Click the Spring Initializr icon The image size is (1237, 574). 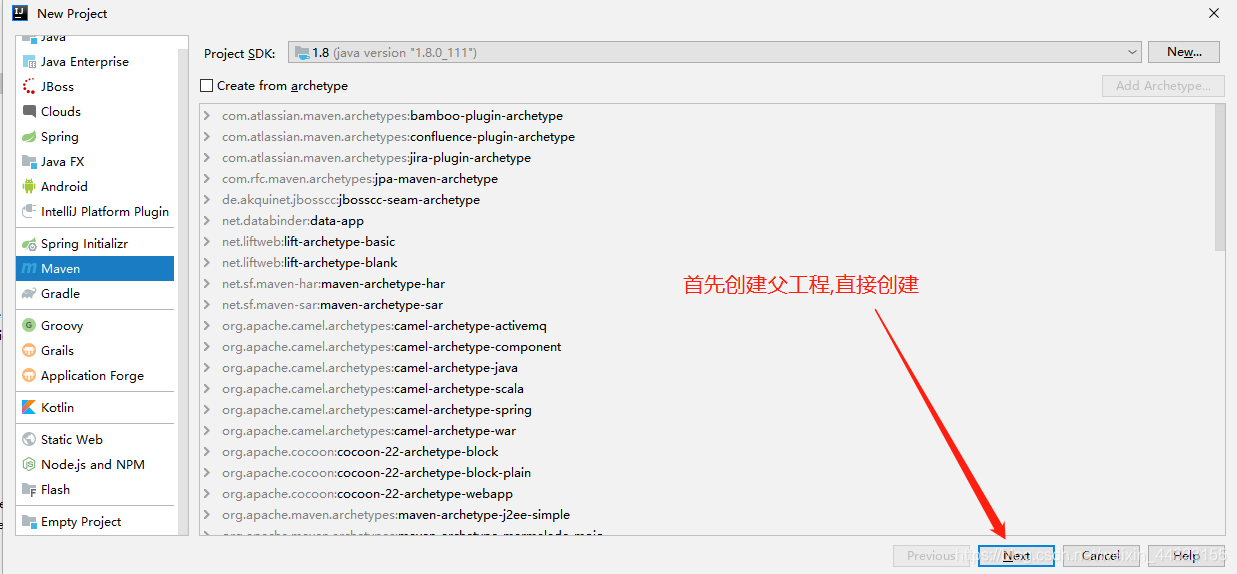29,244
